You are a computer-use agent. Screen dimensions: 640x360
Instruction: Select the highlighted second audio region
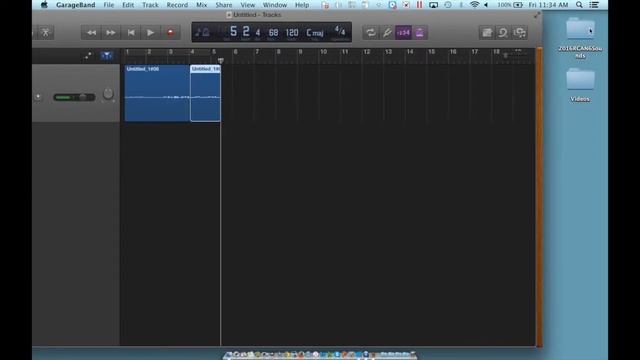205,93
